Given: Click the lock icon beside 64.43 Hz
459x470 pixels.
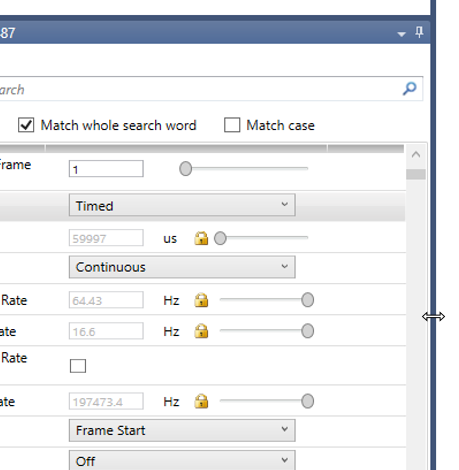Looking at the screenshot, I should 201,300.
